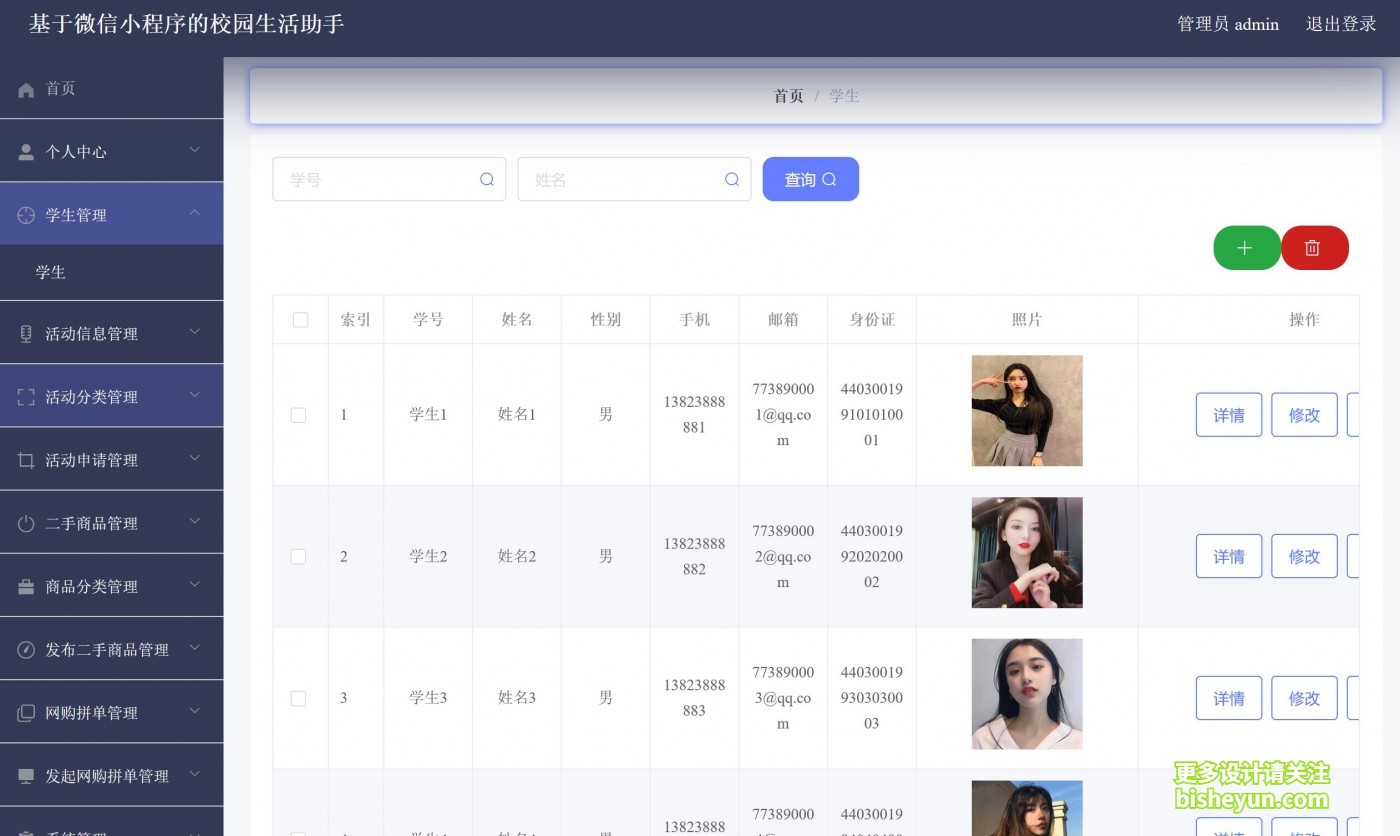
Task: Check the row for 学生3
Action: (x=298, y=699)
